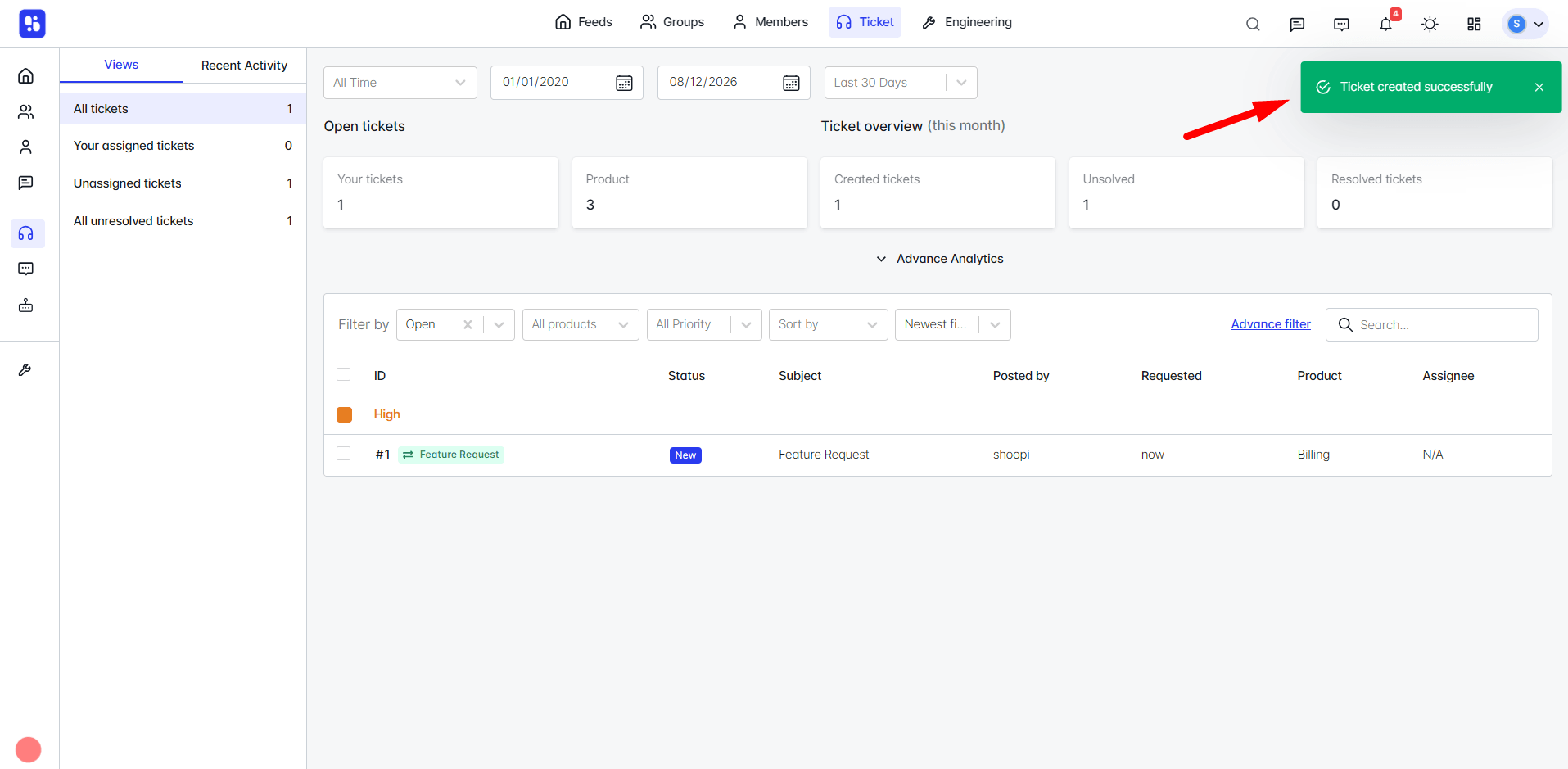This screenshot has height=769, width=1568.
Task: Open the groups sidebar icon
Action: [x=26, y=112]
